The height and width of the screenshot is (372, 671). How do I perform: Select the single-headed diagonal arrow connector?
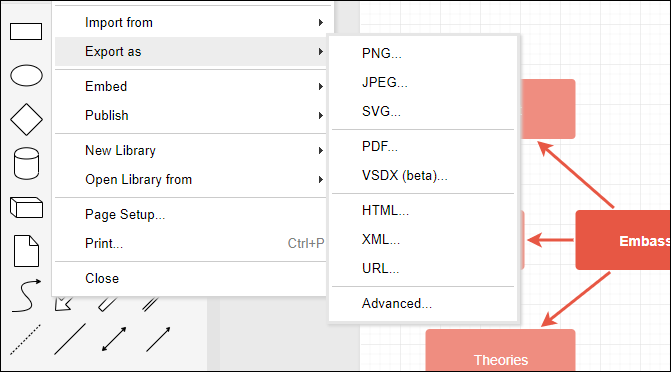click(158, 339)
